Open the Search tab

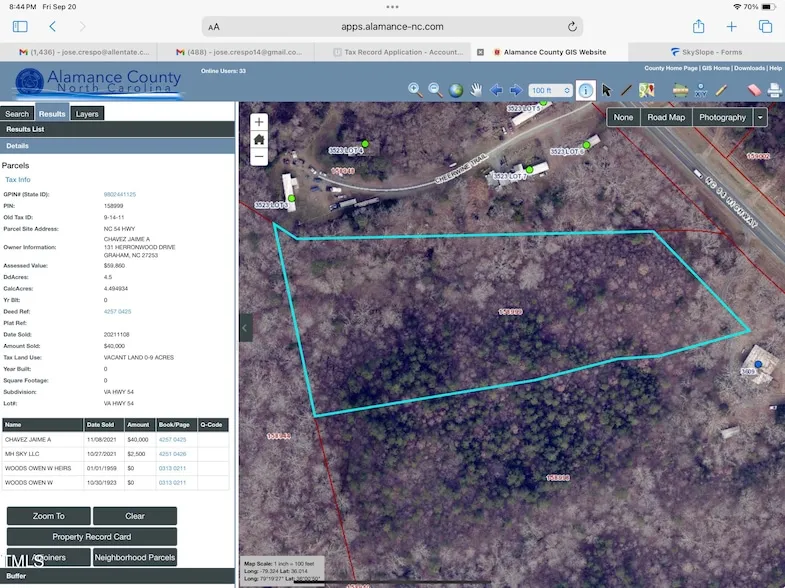(17, 114)
